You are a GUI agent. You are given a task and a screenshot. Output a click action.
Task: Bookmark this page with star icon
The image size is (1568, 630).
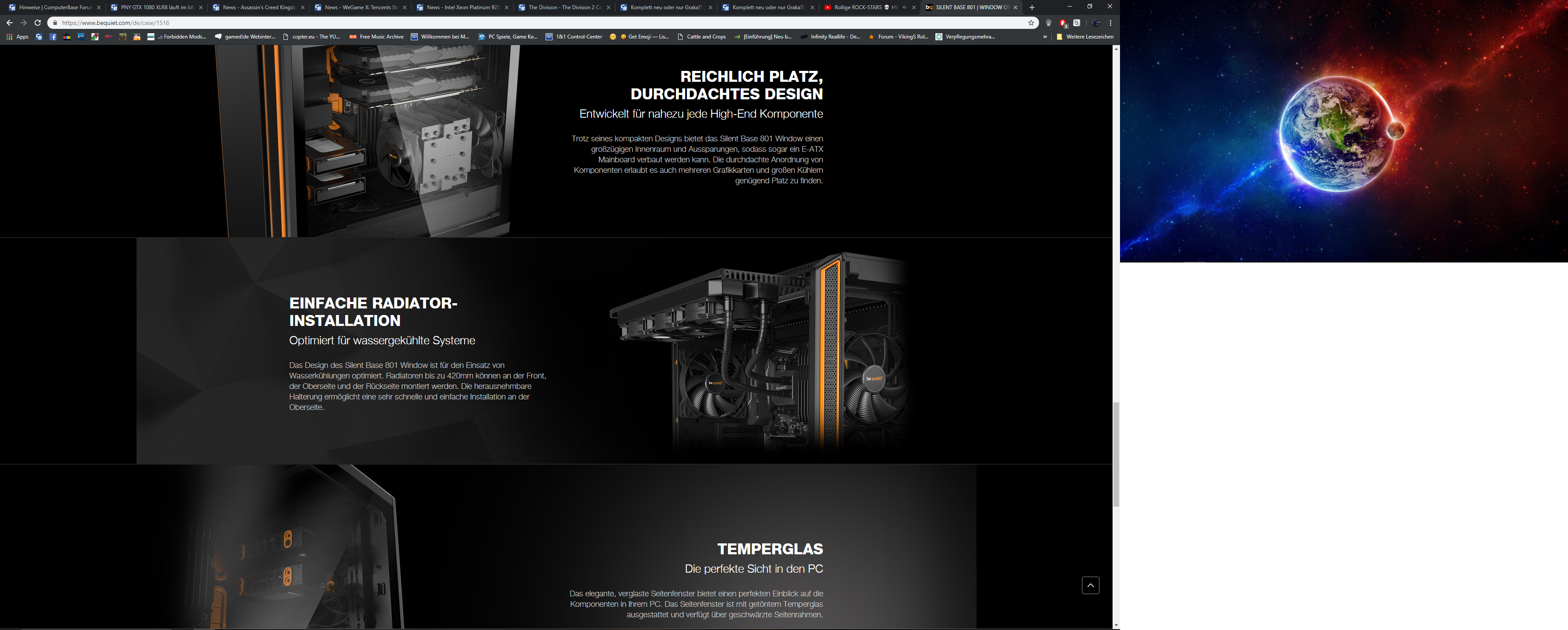[1031, 22]
